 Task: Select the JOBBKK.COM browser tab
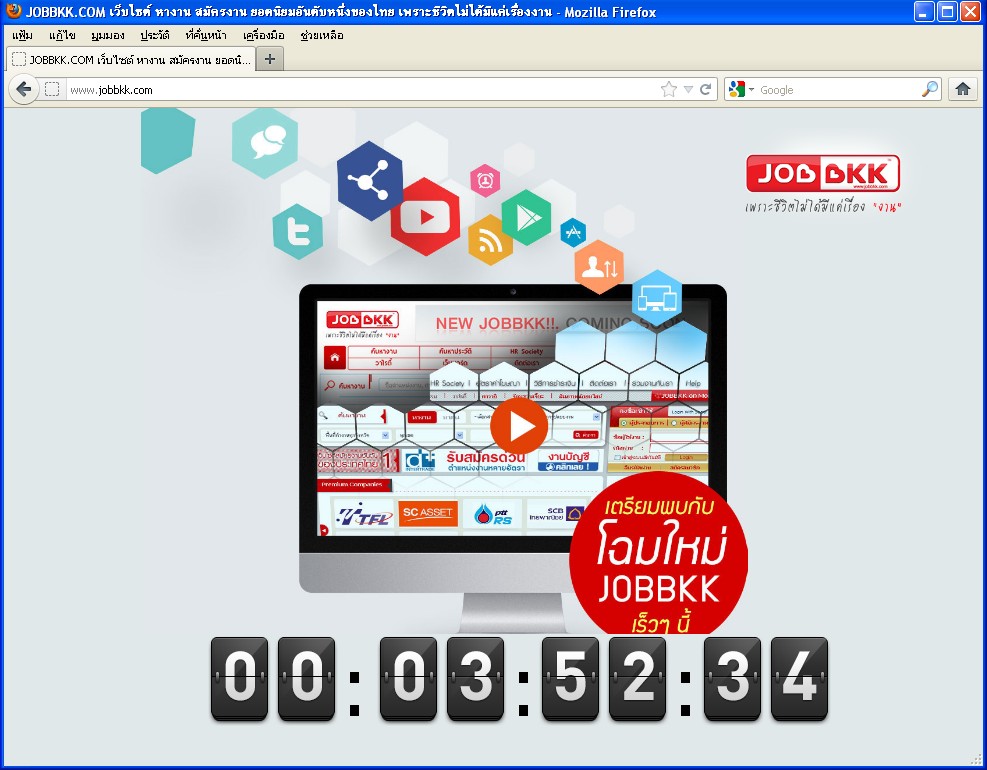point(132,59)
